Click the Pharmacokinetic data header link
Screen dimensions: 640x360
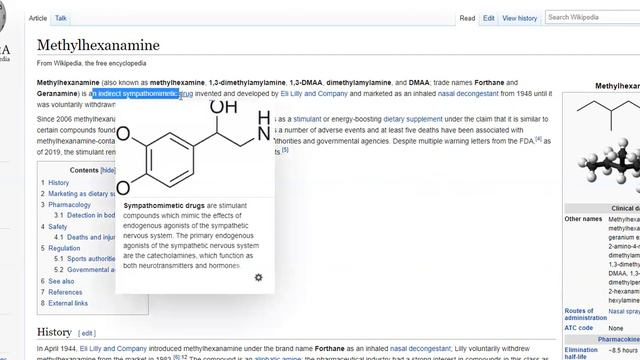(619, 340)
